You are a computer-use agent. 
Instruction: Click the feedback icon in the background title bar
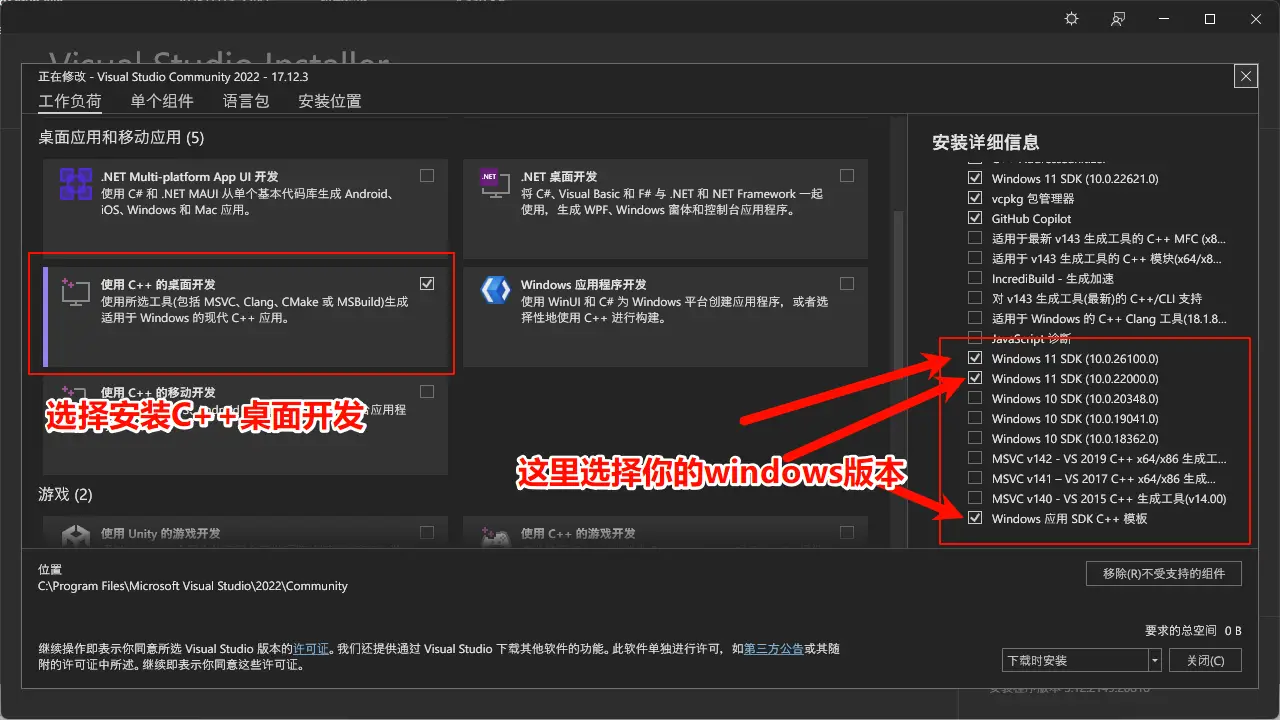click(x=1118, y=19)
